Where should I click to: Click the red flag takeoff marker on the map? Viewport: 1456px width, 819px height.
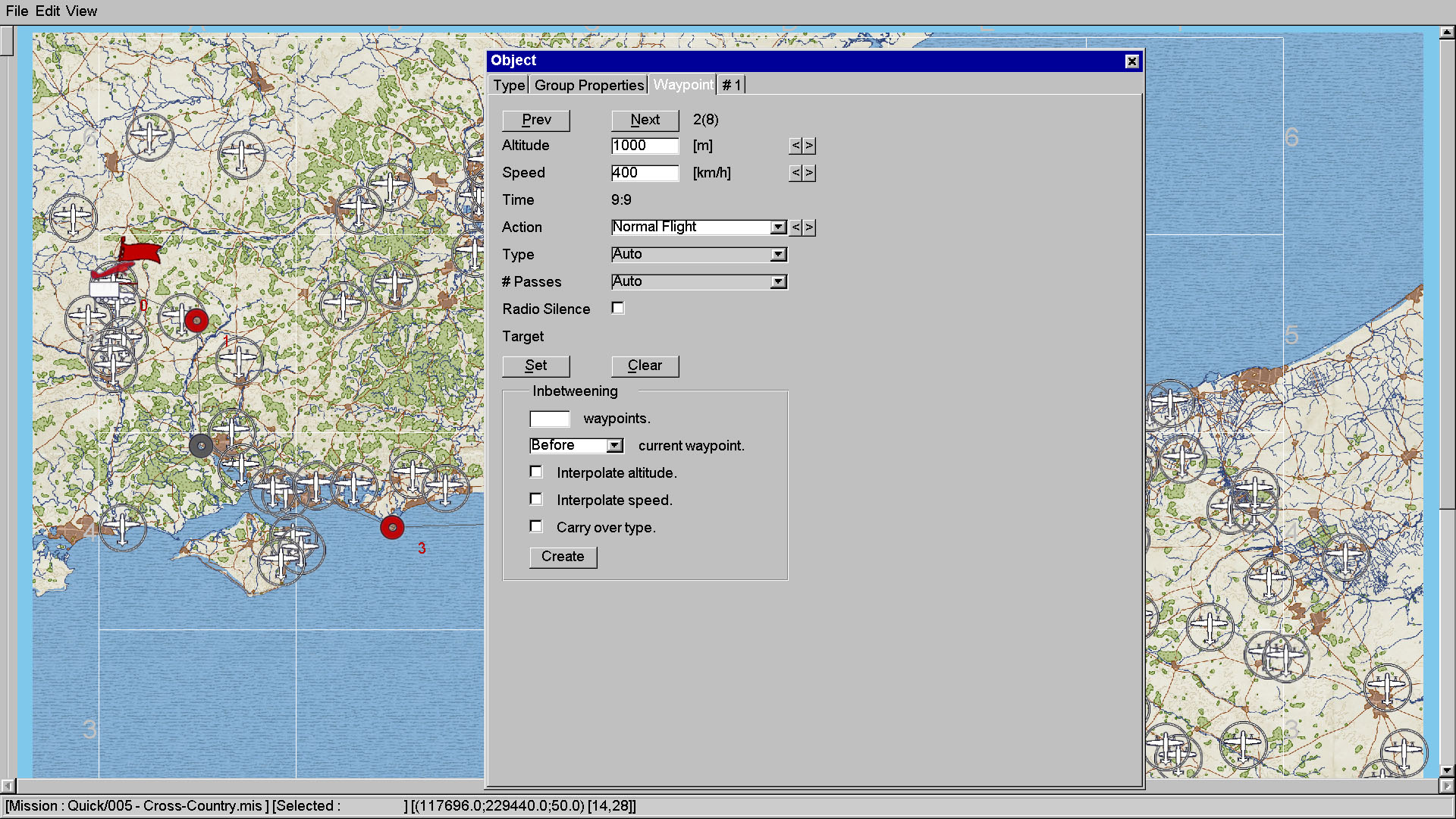point(140,253)
